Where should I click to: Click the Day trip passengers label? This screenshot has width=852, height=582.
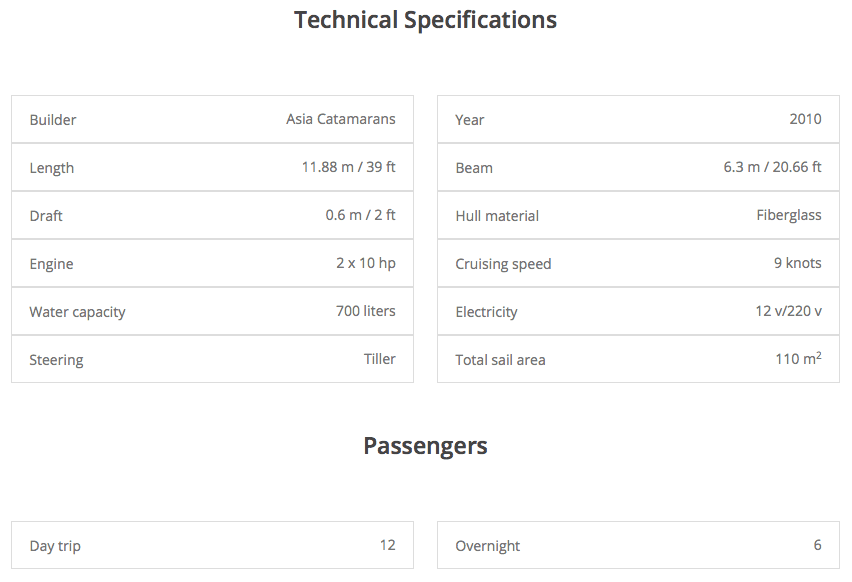coord(55,546)
